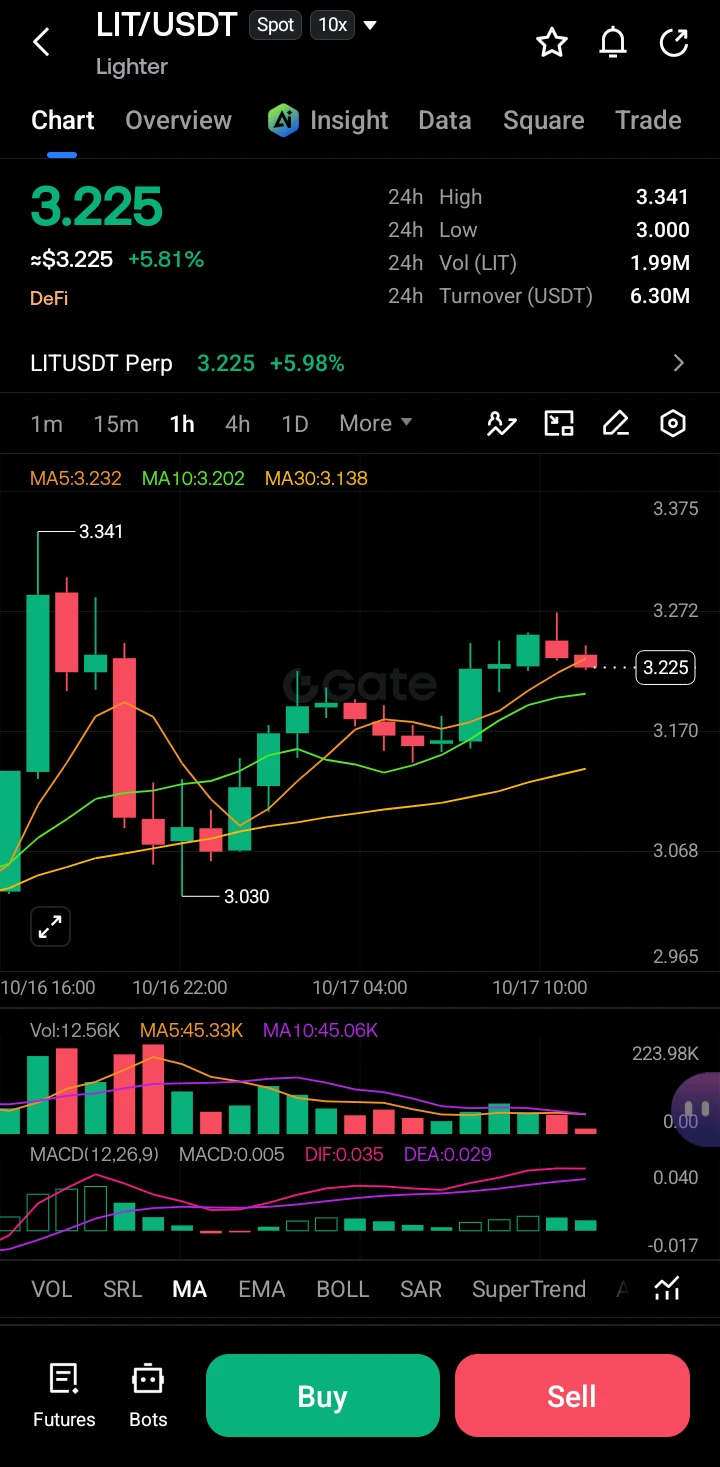Image resolution: width=720 pixels, height=1467 pixels.
Task: Select the 1D timeframe
Action: 295,424
